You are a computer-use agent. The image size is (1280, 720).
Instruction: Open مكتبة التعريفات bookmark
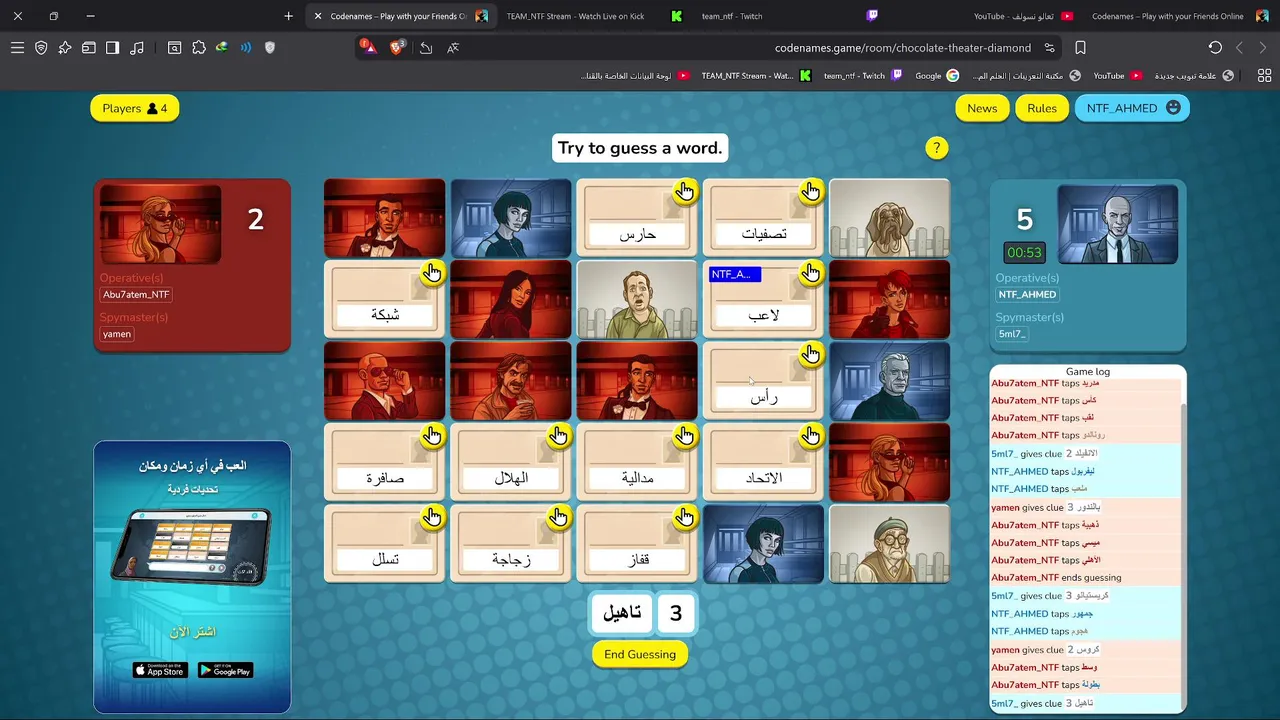pyautogui.click(x=1026, y=75)
